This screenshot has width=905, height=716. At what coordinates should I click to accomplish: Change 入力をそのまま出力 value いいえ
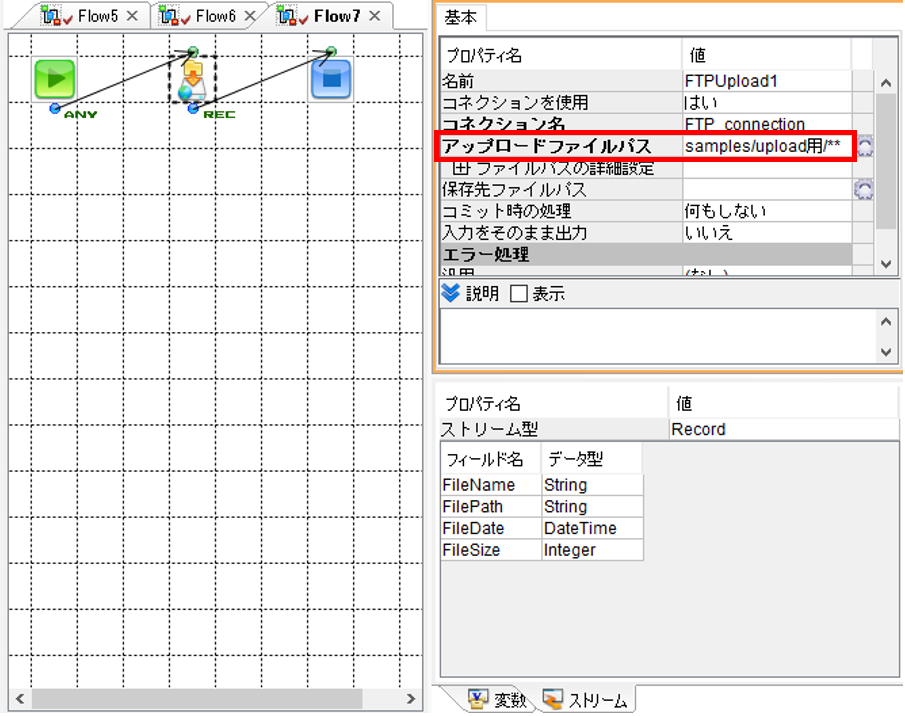tap(766, 233)
